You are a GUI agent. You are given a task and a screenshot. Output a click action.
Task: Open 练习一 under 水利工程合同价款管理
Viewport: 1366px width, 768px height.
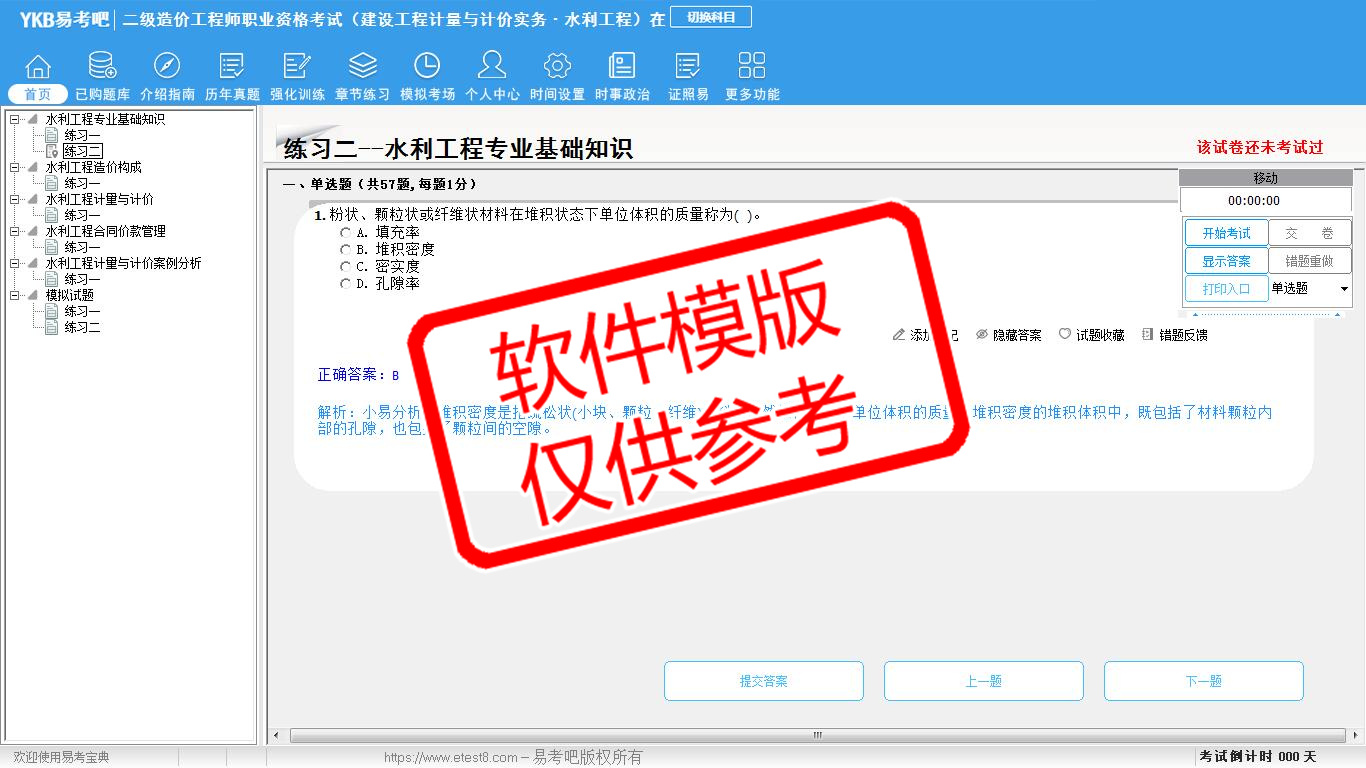click(82, 248)
